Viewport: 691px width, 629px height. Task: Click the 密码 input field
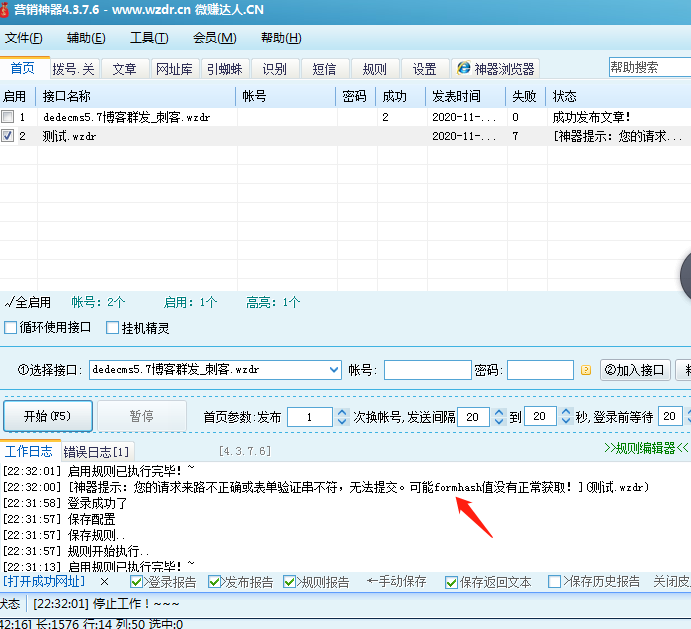[540, 370]
